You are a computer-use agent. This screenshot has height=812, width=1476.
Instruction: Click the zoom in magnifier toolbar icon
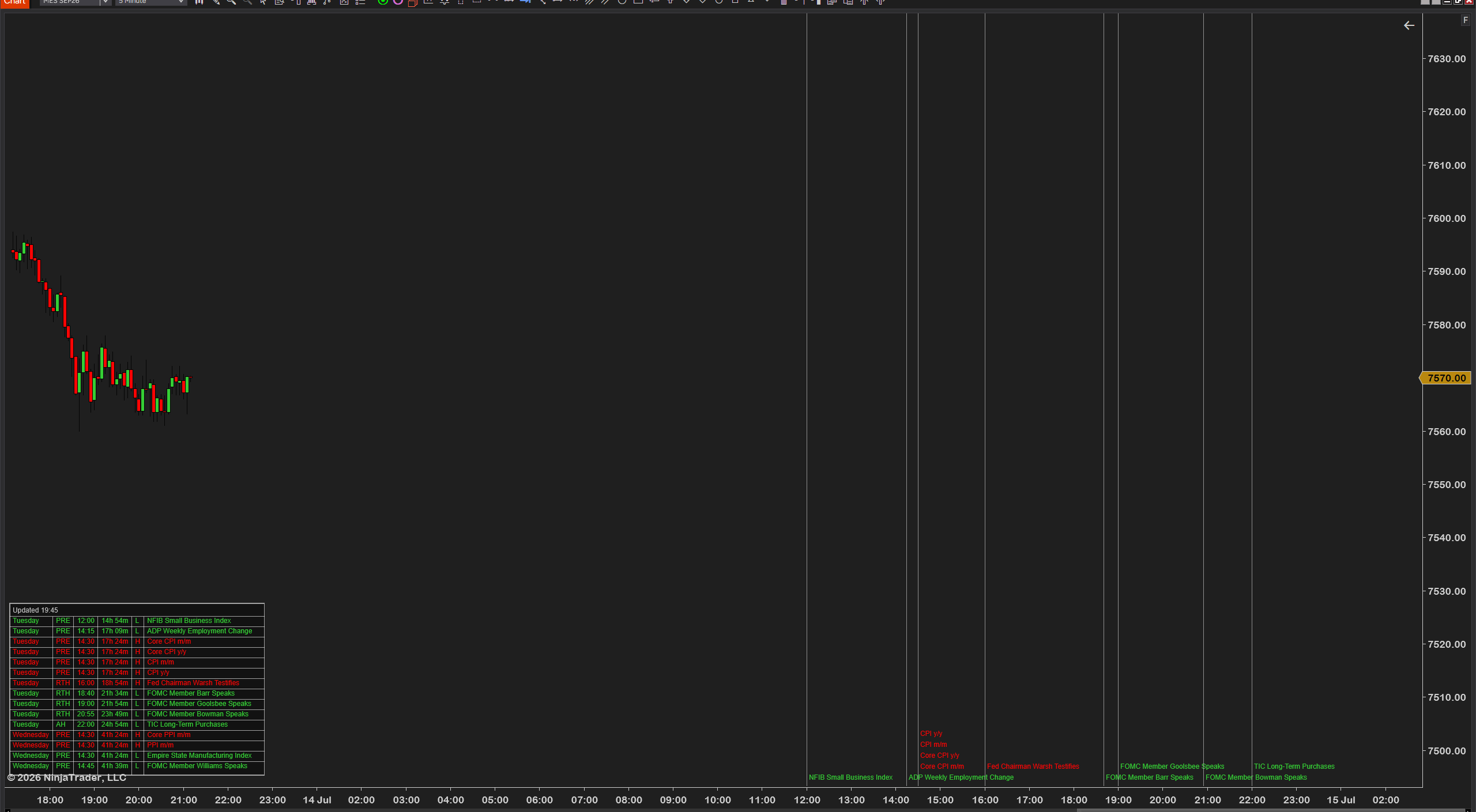[x=231, y=2]
